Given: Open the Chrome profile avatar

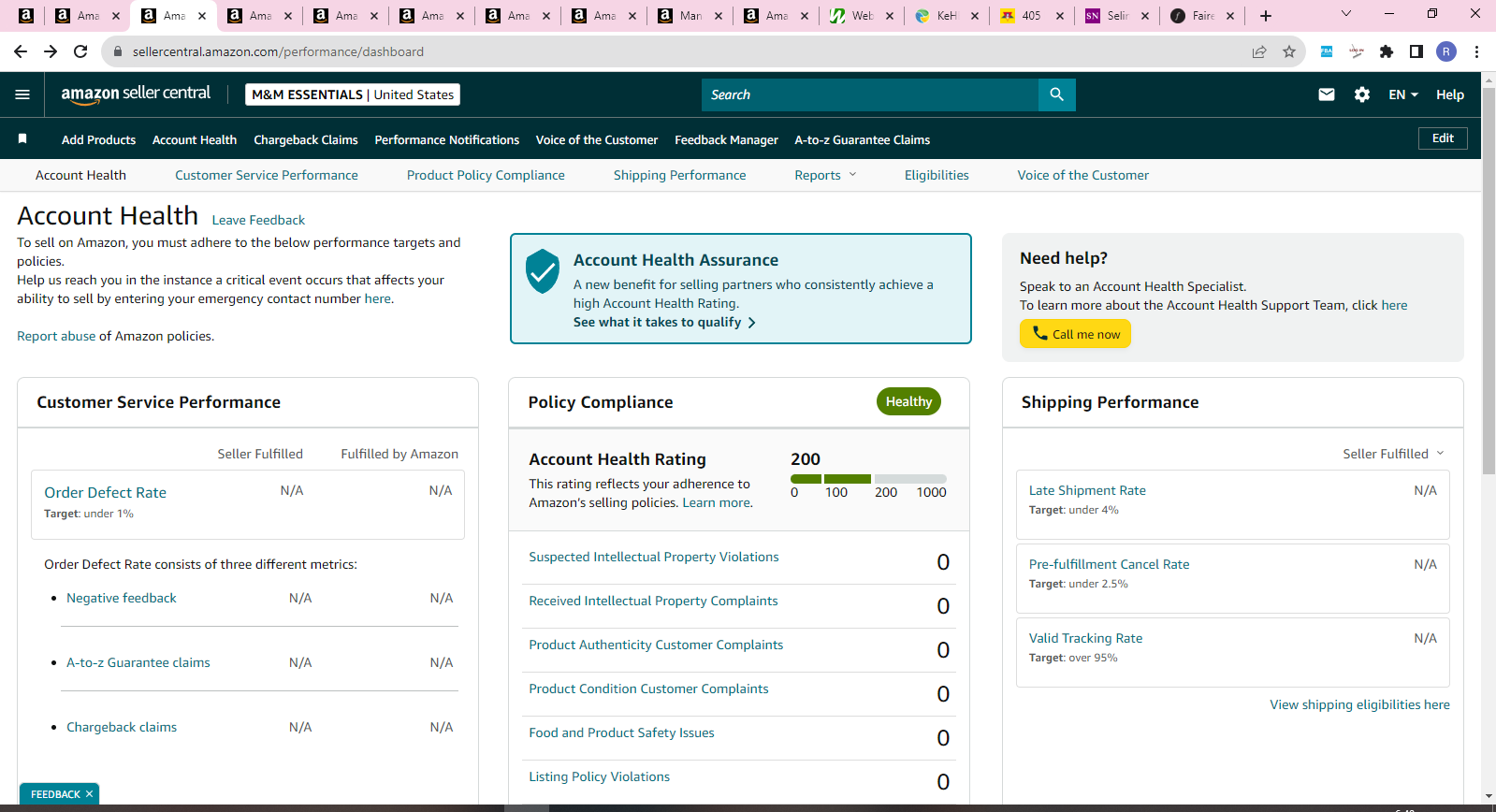Looking at the screenshot, I should pyautogui.click(x=1446, y=51).
